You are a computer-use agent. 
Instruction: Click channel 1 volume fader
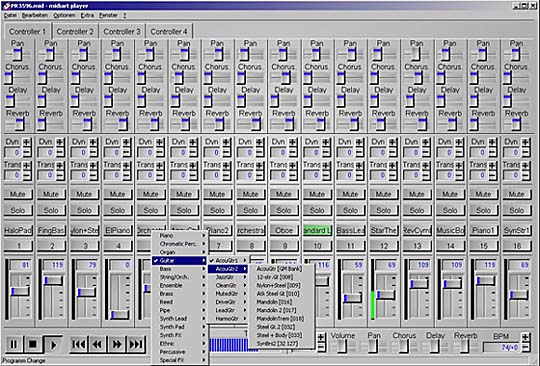point(20,292)
